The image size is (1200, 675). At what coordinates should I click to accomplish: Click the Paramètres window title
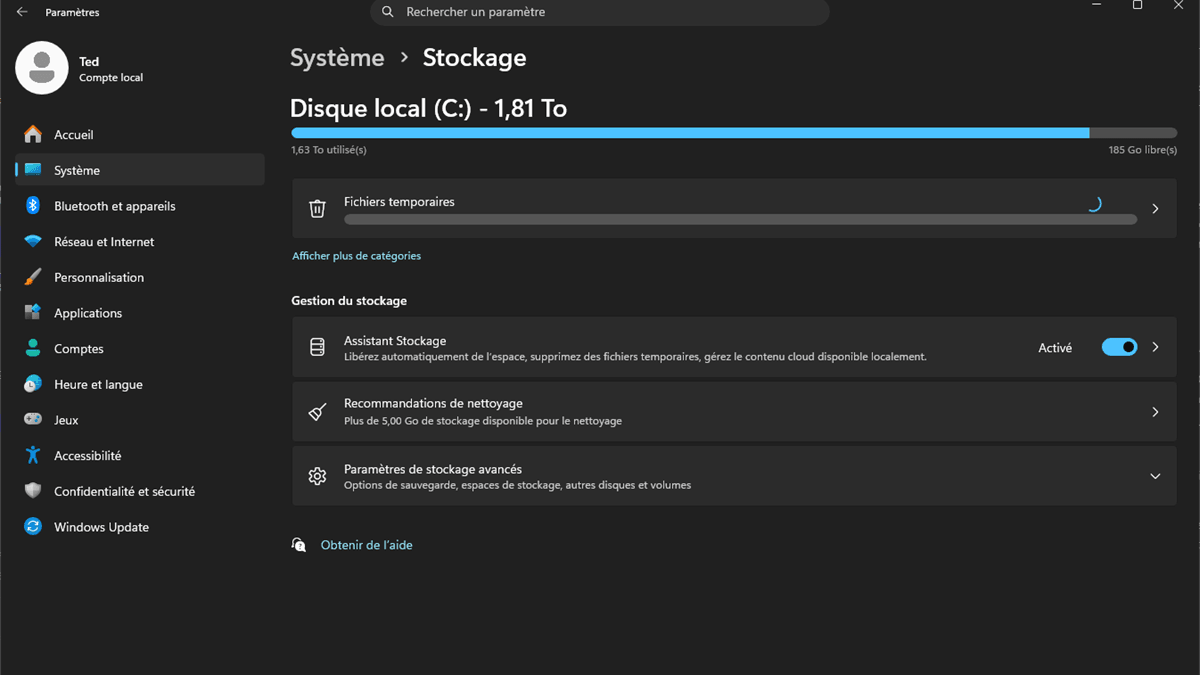click(73, 13)
